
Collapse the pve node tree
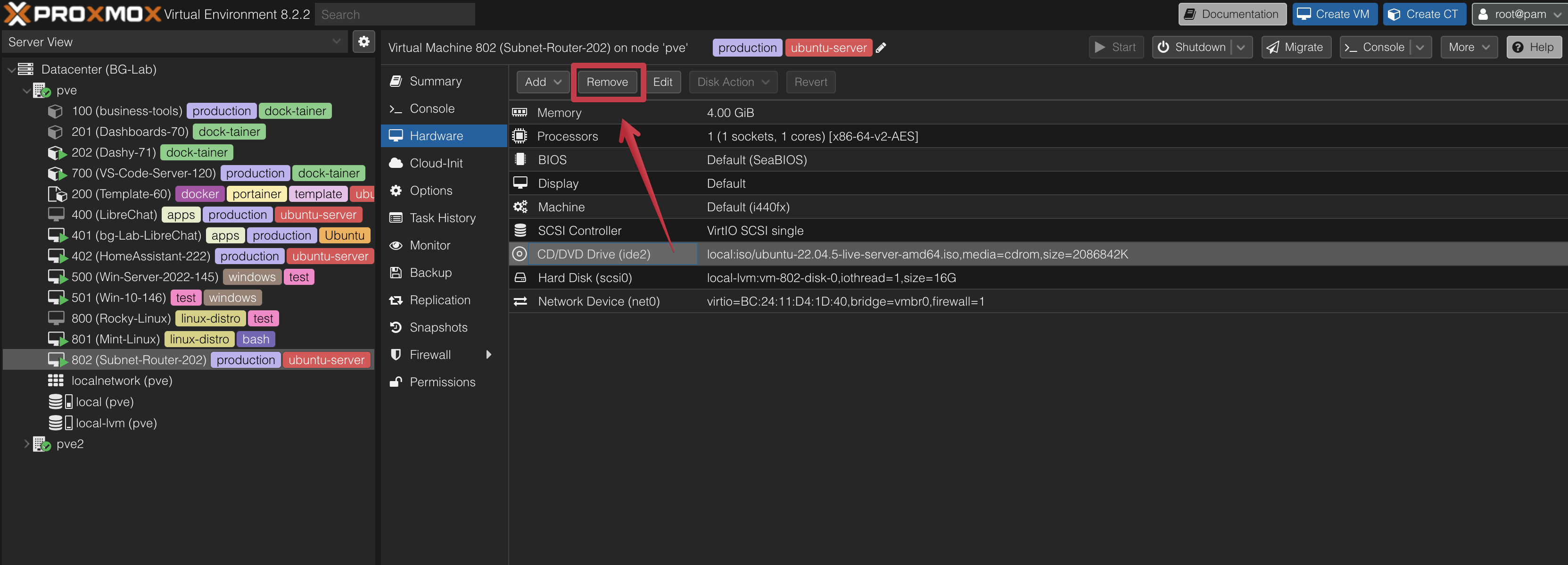[26, 90]
